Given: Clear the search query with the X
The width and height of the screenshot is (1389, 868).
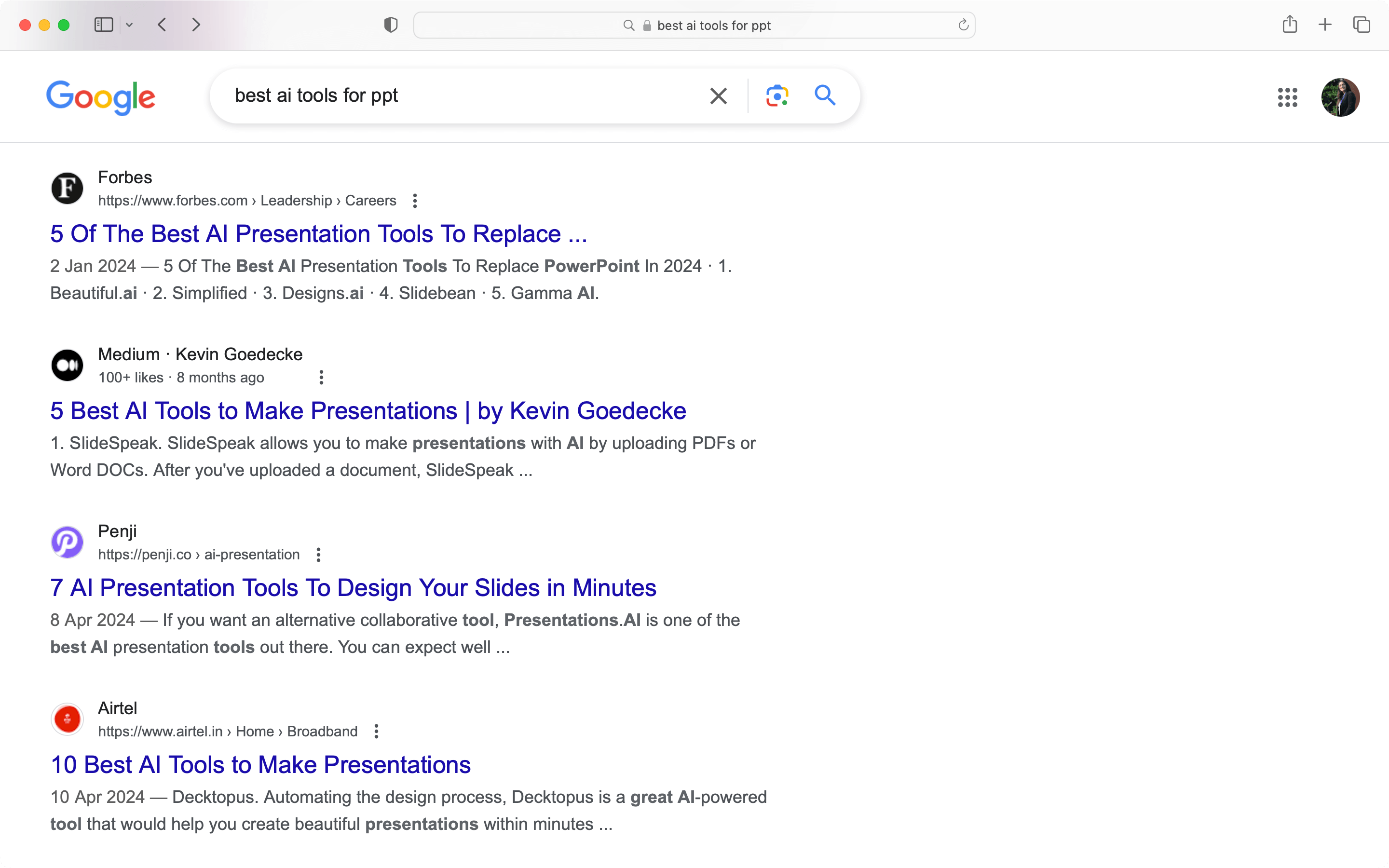Looking at the screenshot, I should (x=718, y=96).
